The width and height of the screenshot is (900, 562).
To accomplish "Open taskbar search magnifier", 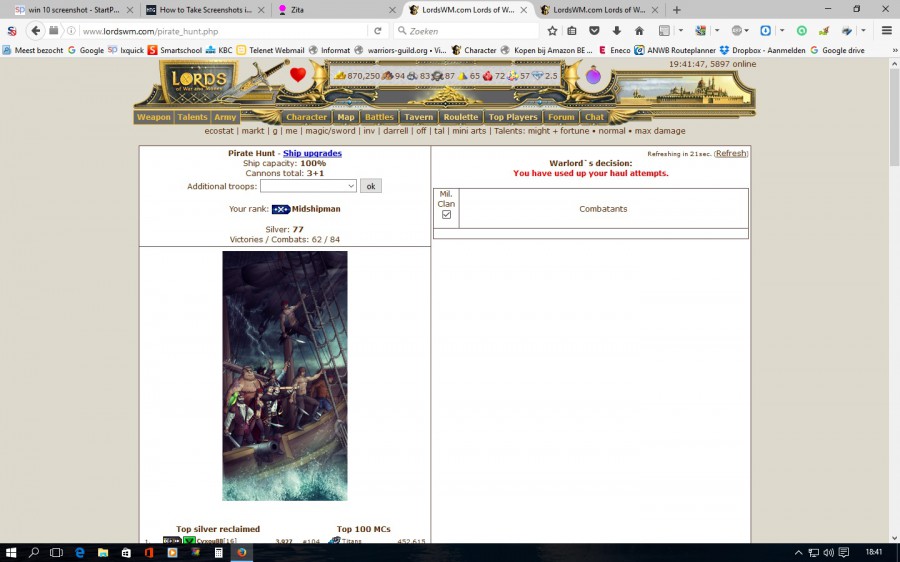I will (x=34, y=552).
